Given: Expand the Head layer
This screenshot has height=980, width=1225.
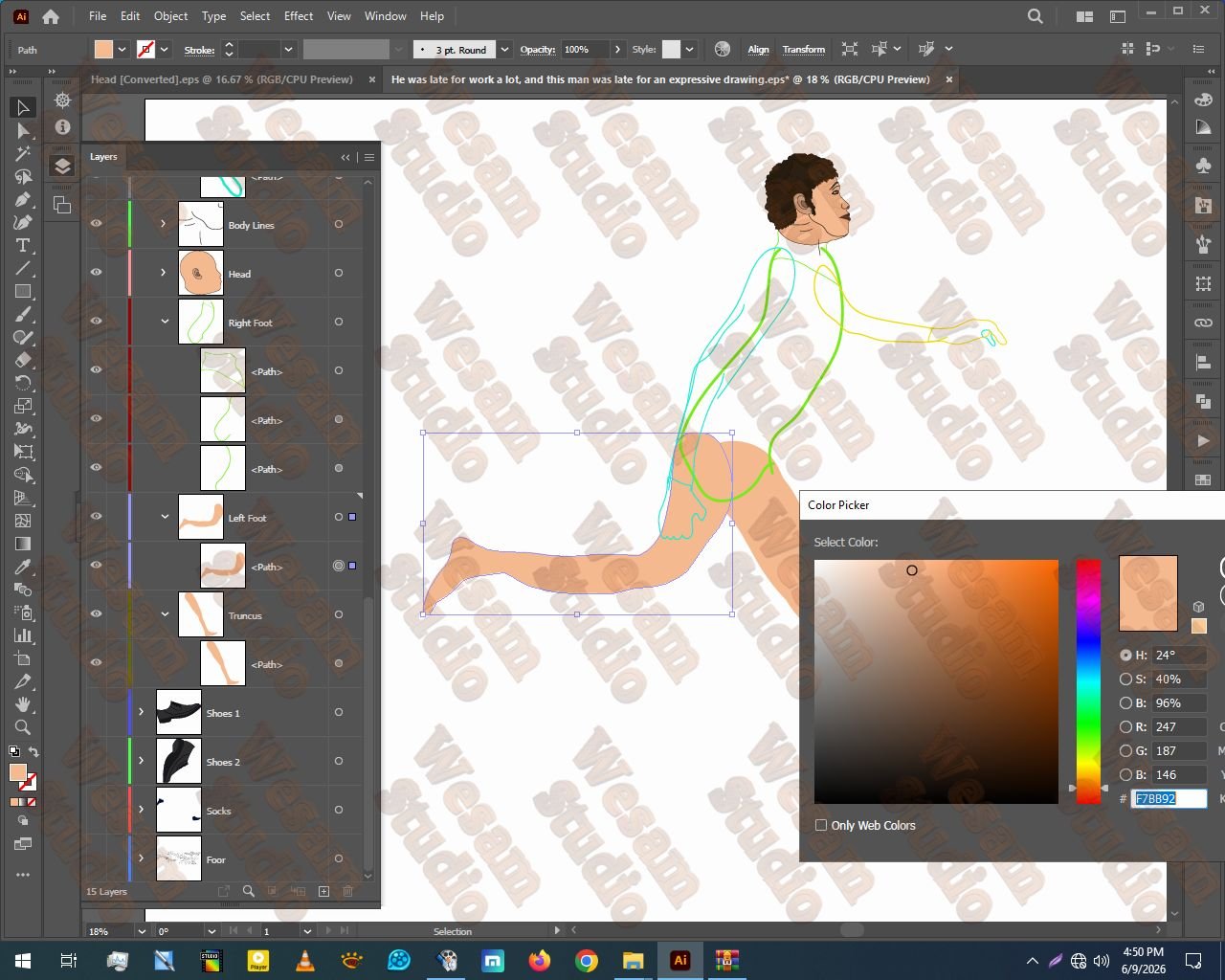Looking at the screenshot, I should pyautogui.click(x=164, y=273).
